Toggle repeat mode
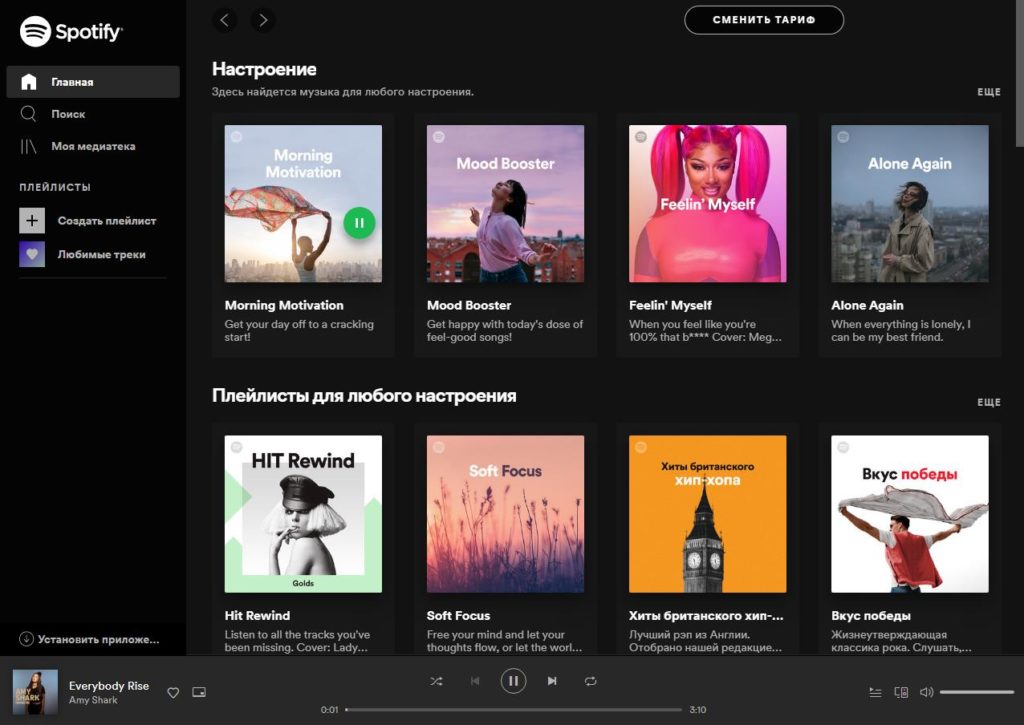The image size is (1024, 725). (590, 681)
